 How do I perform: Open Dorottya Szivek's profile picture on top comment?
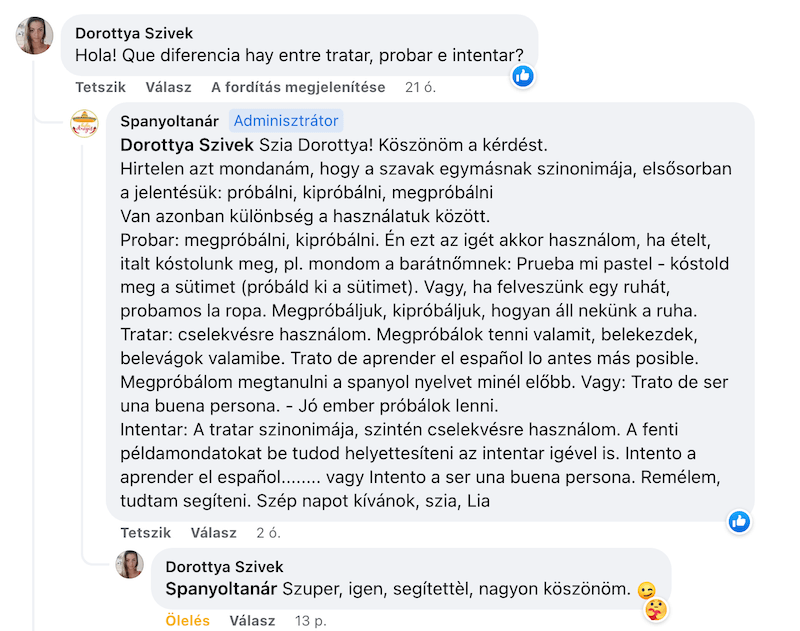[x=35, y=35]
